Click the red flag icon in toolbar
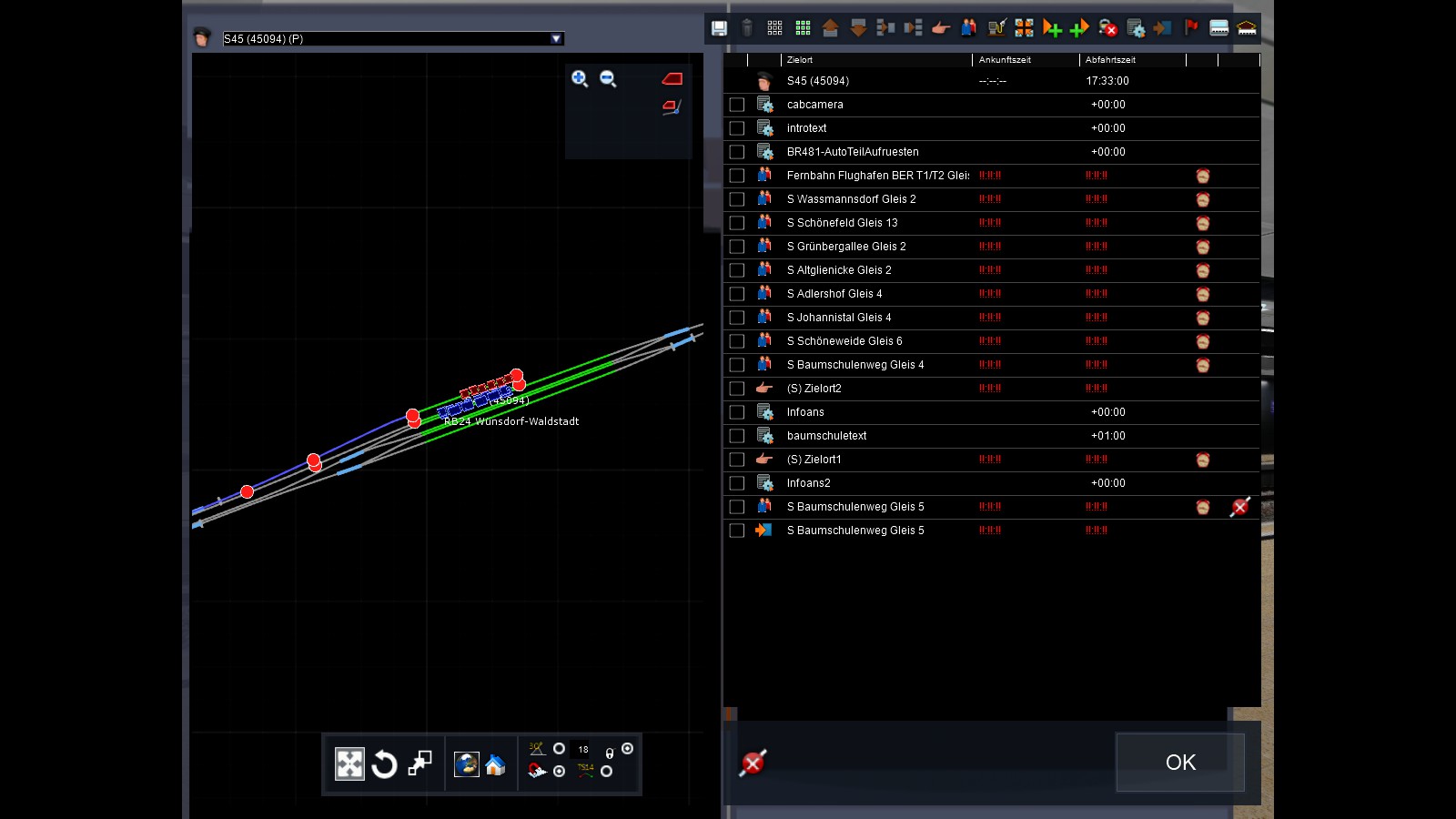 [x=1191, y=28]
